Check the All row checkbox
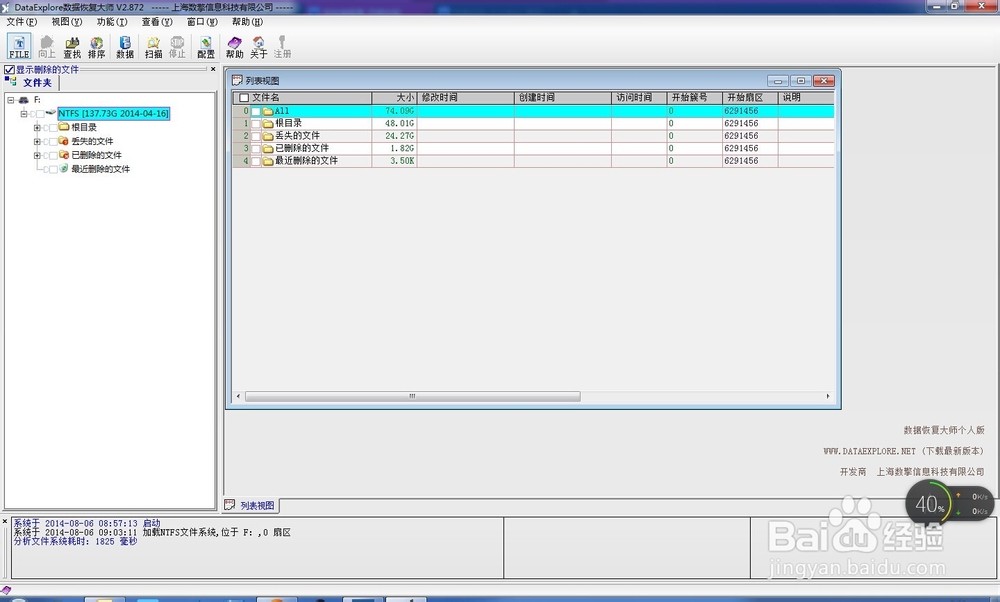 pyautogui.click(x=256, y=111)
